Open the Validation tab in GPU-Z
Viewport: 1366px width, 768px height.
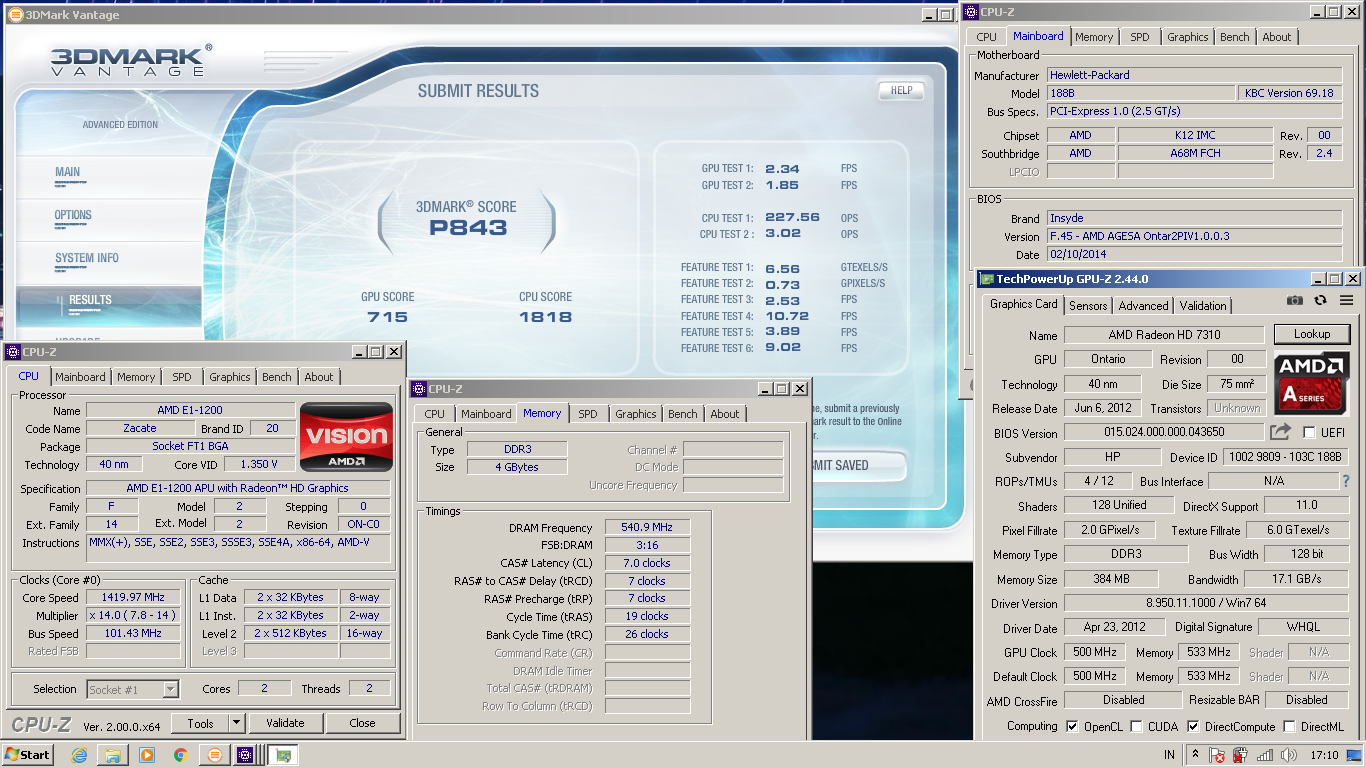(1203, 306)
